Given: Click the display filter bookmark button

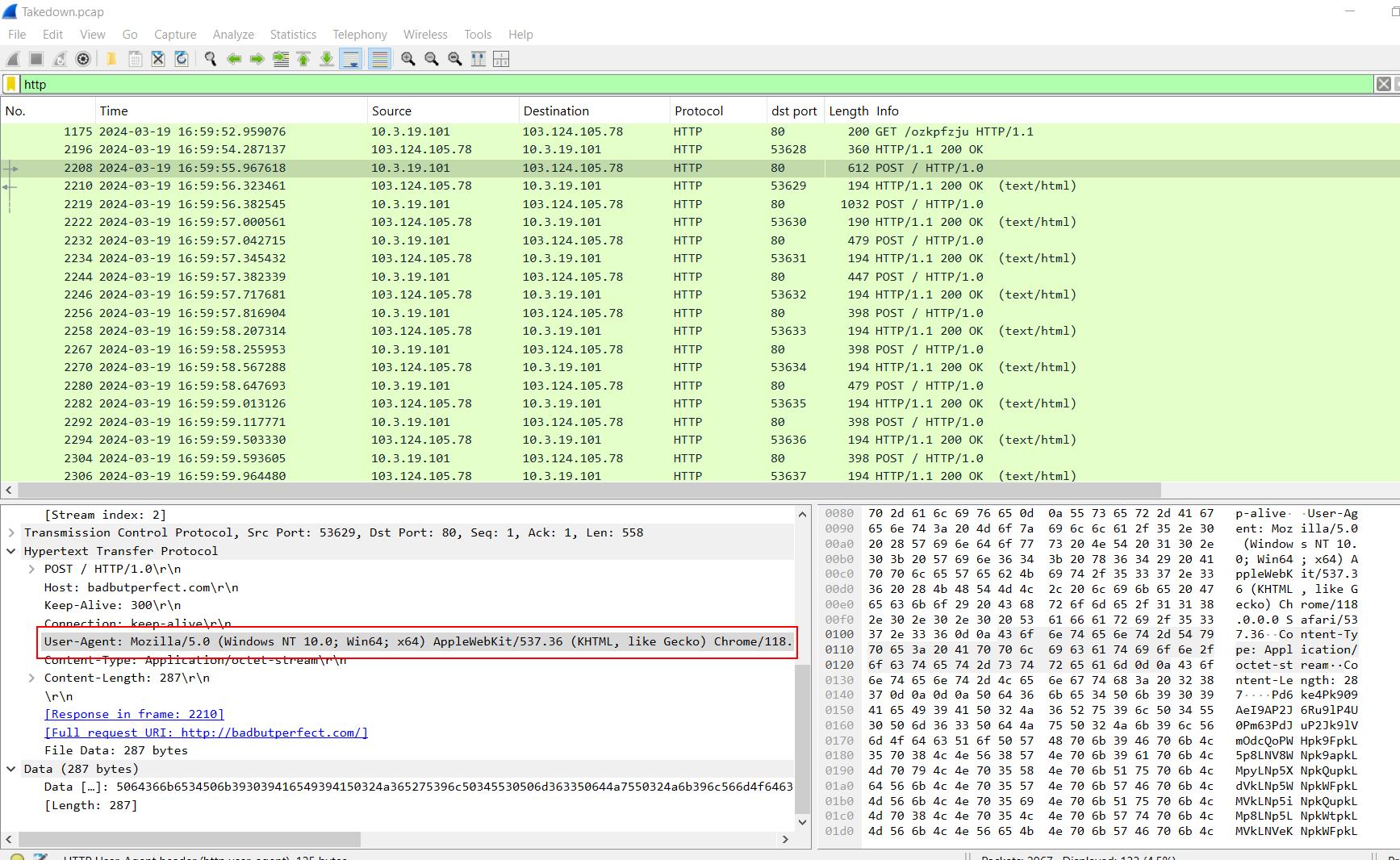Looking at the screenshot, I should 11,84.
